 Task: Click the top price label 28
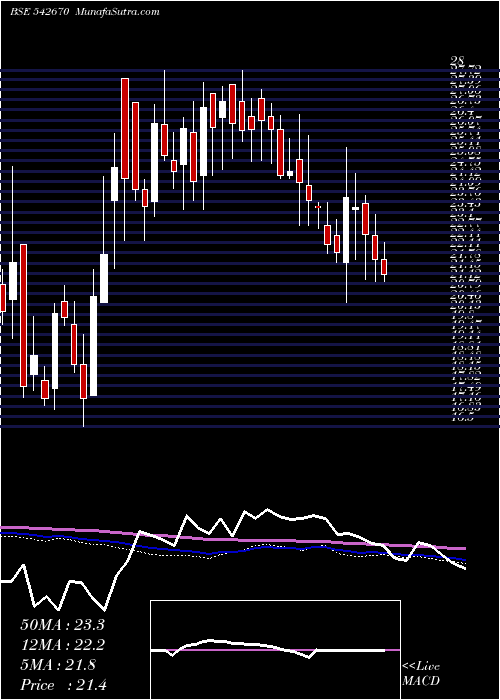pos(458,61)
